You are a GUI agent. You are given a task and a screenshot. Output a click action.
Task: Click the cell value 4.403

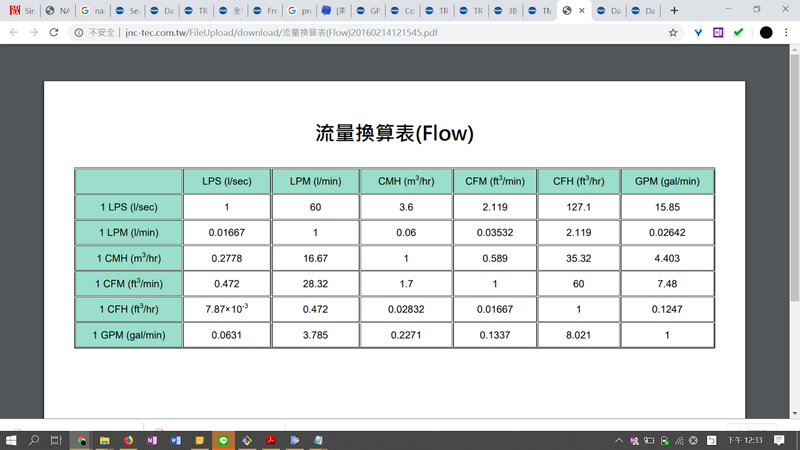tap(667, 258)
